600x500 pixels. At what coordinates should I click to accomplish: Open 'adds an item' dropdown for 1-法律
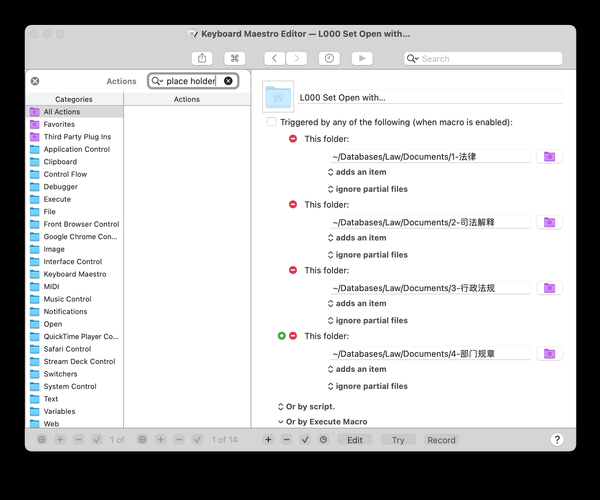357,172
